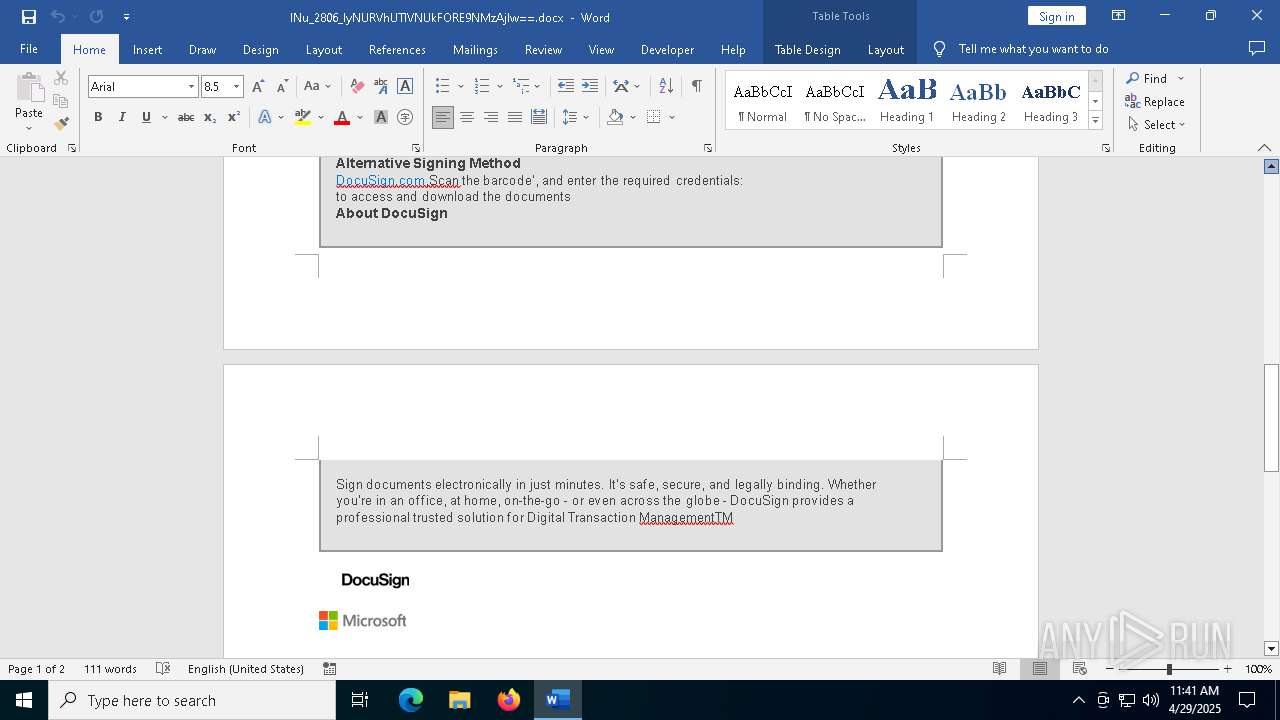This screenshot has height=720, width=1280.
Task: Open the File menu
Action: point(29,49)
